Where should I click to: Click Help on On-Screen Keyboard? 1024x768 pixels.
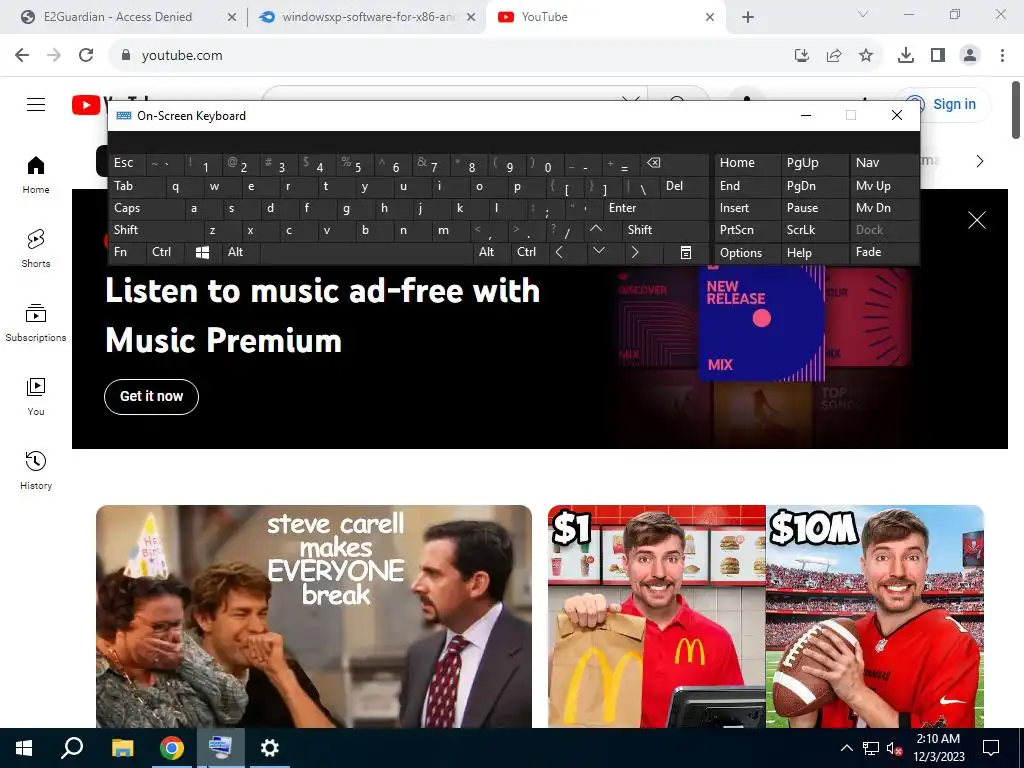814,253
